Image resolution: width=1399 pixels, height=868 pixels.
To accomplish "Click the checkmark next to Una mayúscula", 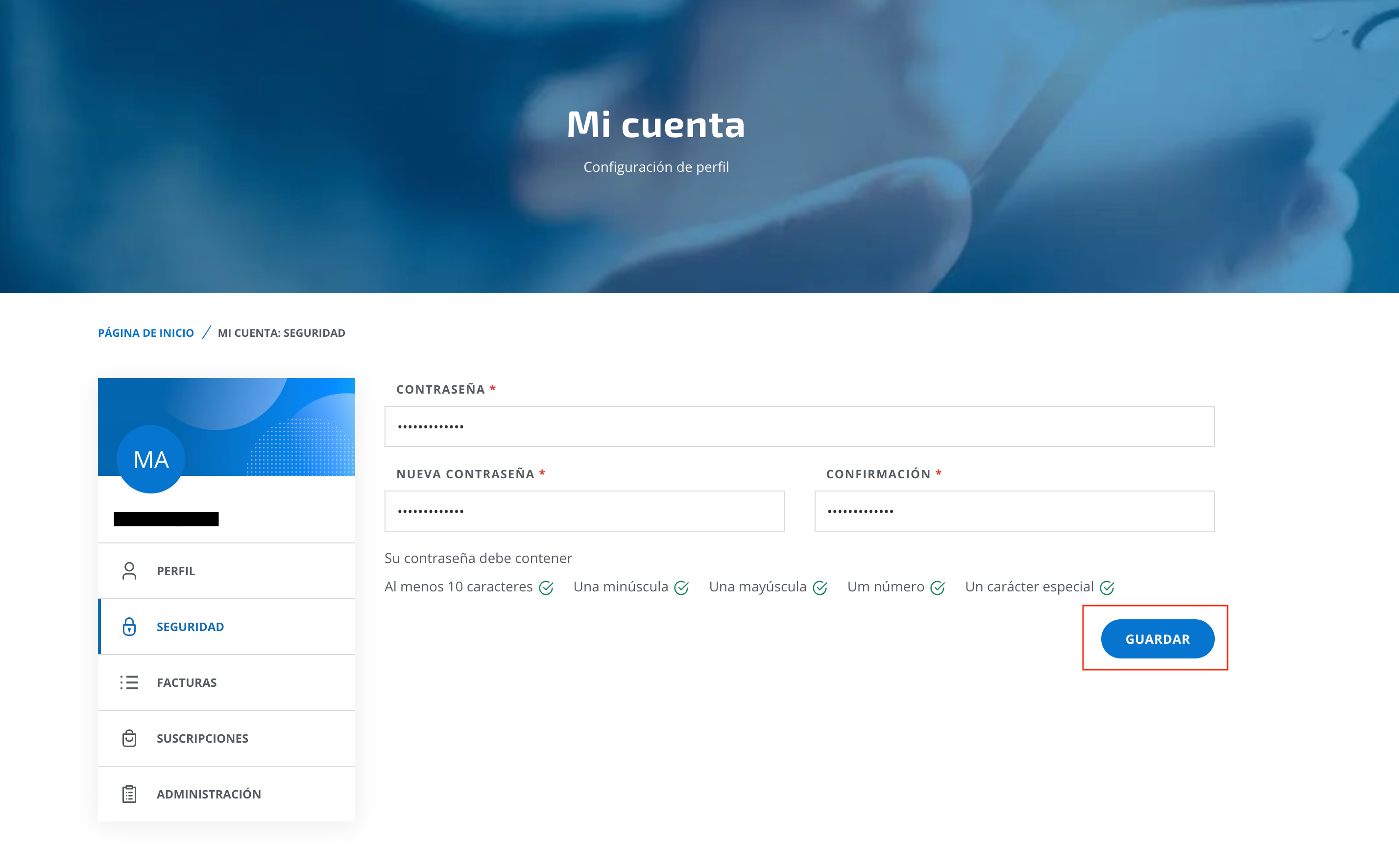I will (820, 588).
